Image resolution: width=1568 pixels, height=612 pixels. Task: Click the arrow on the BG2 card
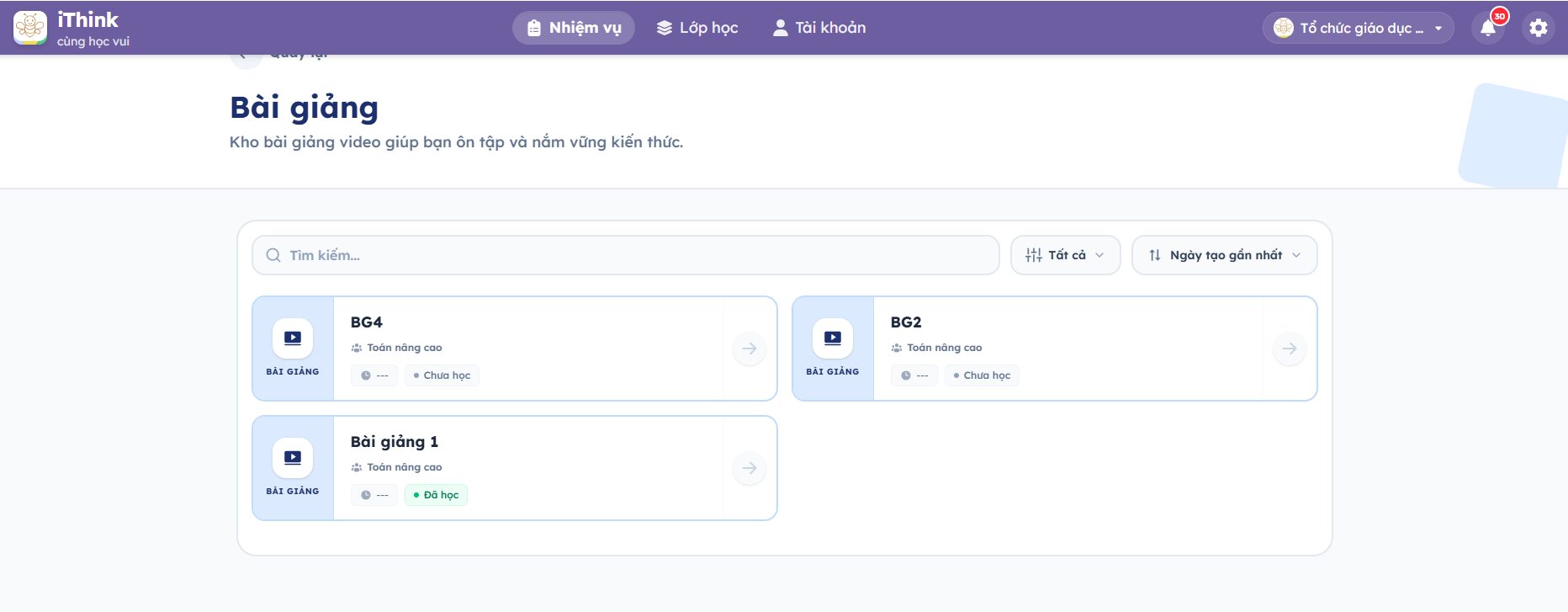[1289, 349]
